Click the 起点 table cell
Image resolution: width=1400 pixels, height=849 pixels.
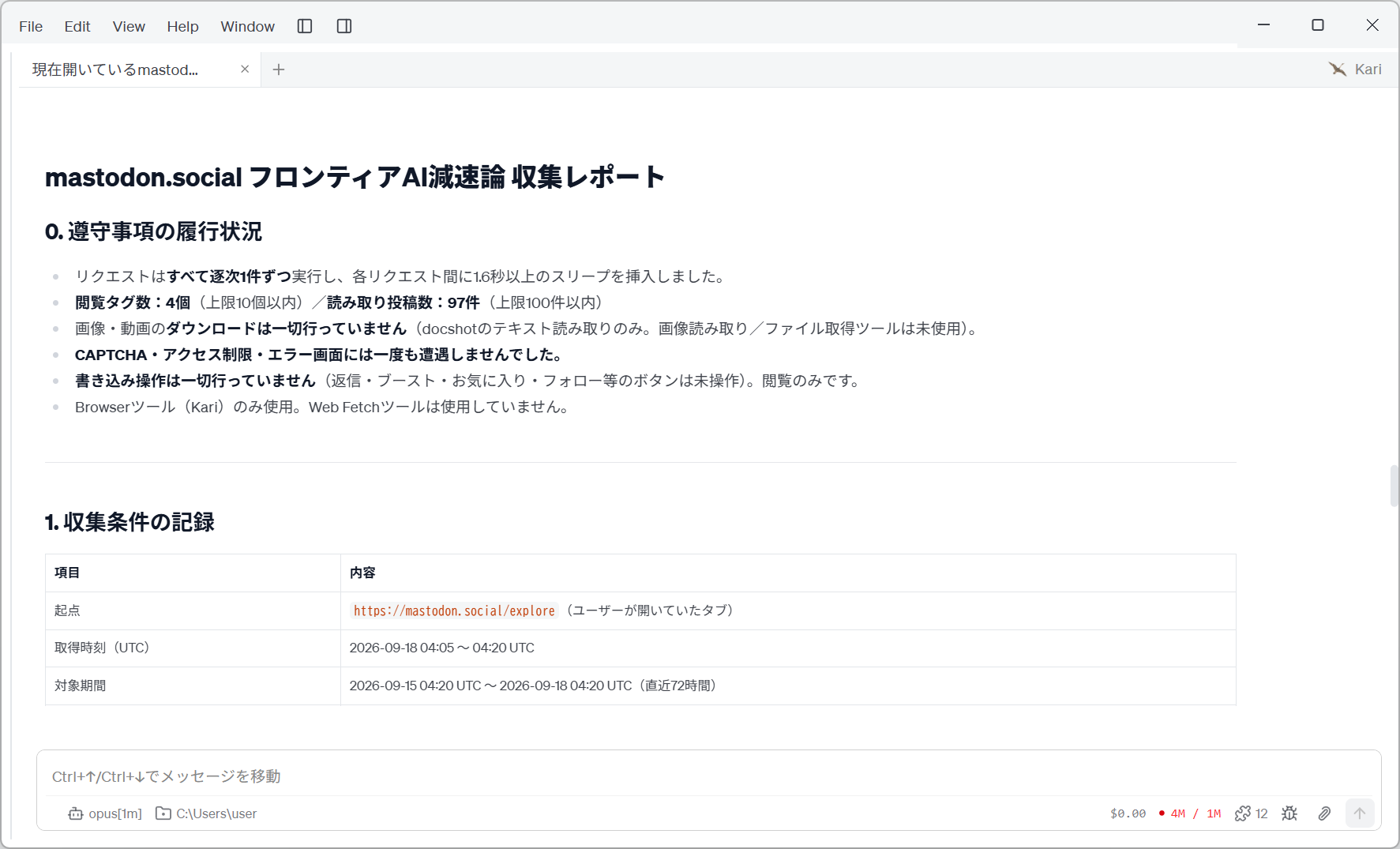tap(193, 610)
